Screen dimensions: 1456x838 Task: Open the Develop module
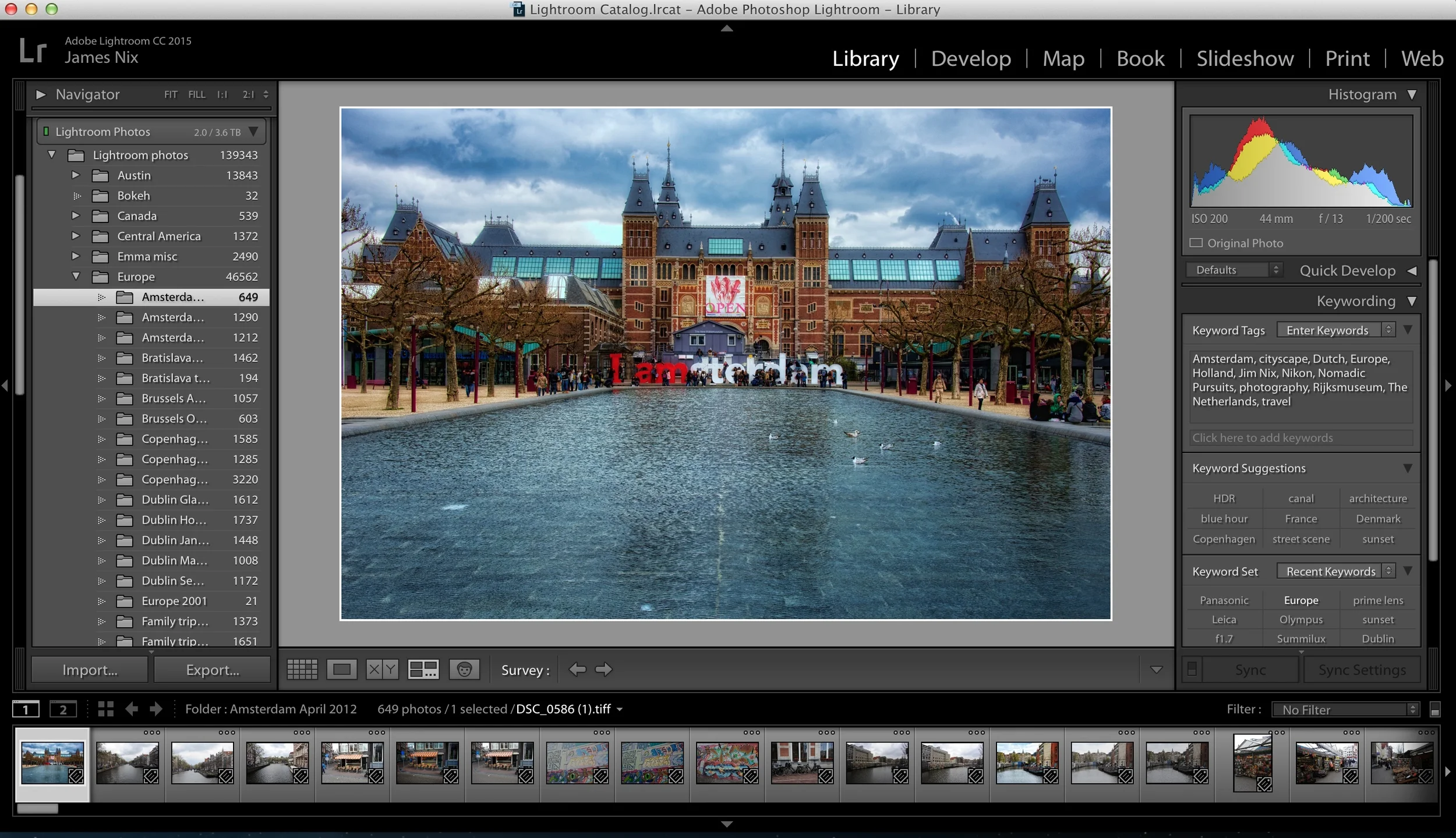click(x=971, y=58)
